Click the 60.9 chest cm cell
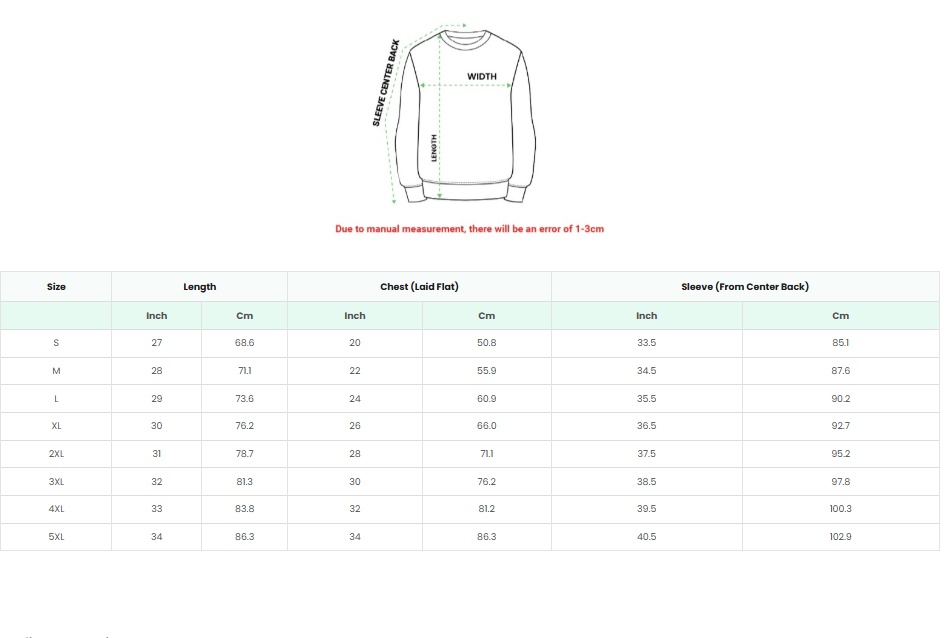Screen dimensions: 944x638 point(486,398)
